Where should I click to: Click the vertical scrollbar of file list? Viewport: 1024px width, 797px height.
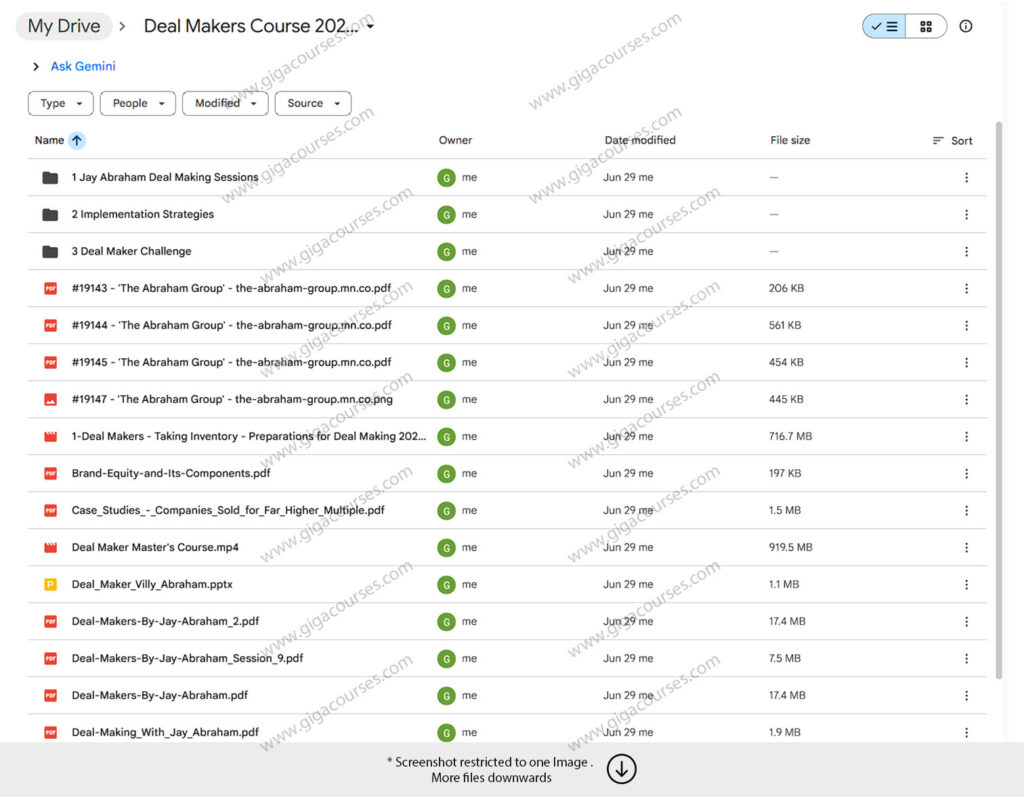click(999, 400)
